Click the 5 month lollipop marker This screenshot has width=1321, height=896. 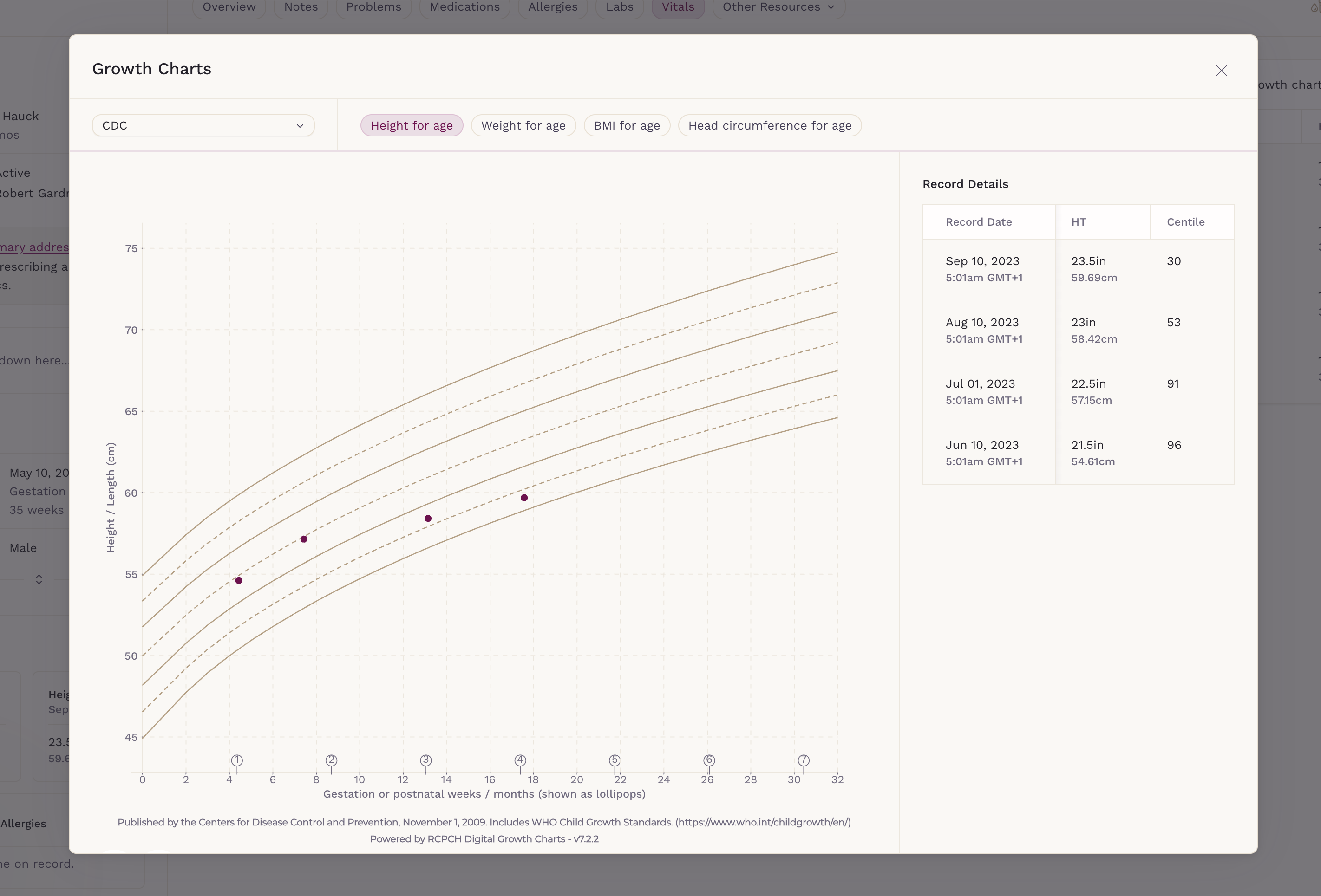pos(615,760)
